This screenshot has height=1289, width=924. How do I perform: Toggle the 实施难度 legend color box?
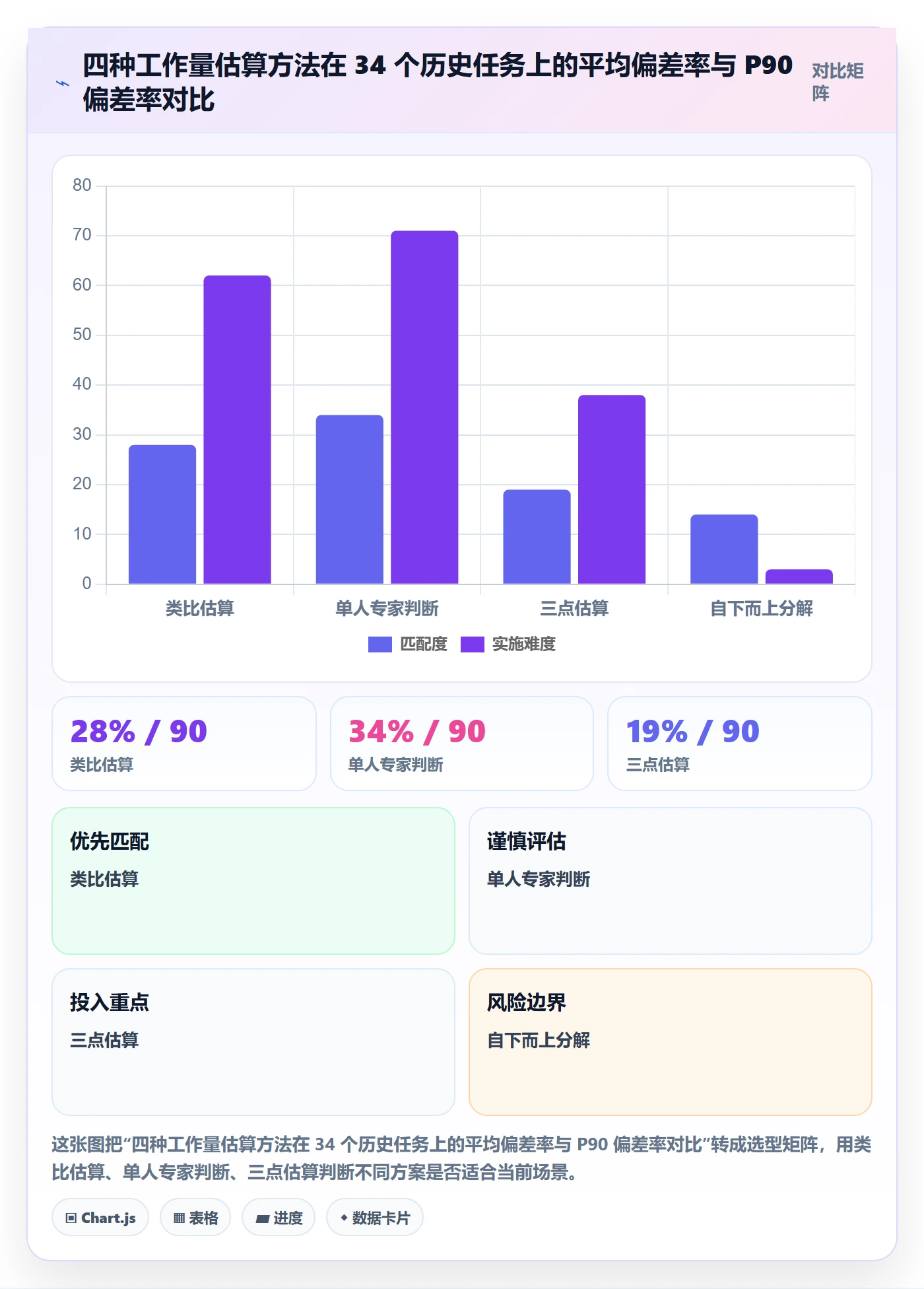point(472,644)
